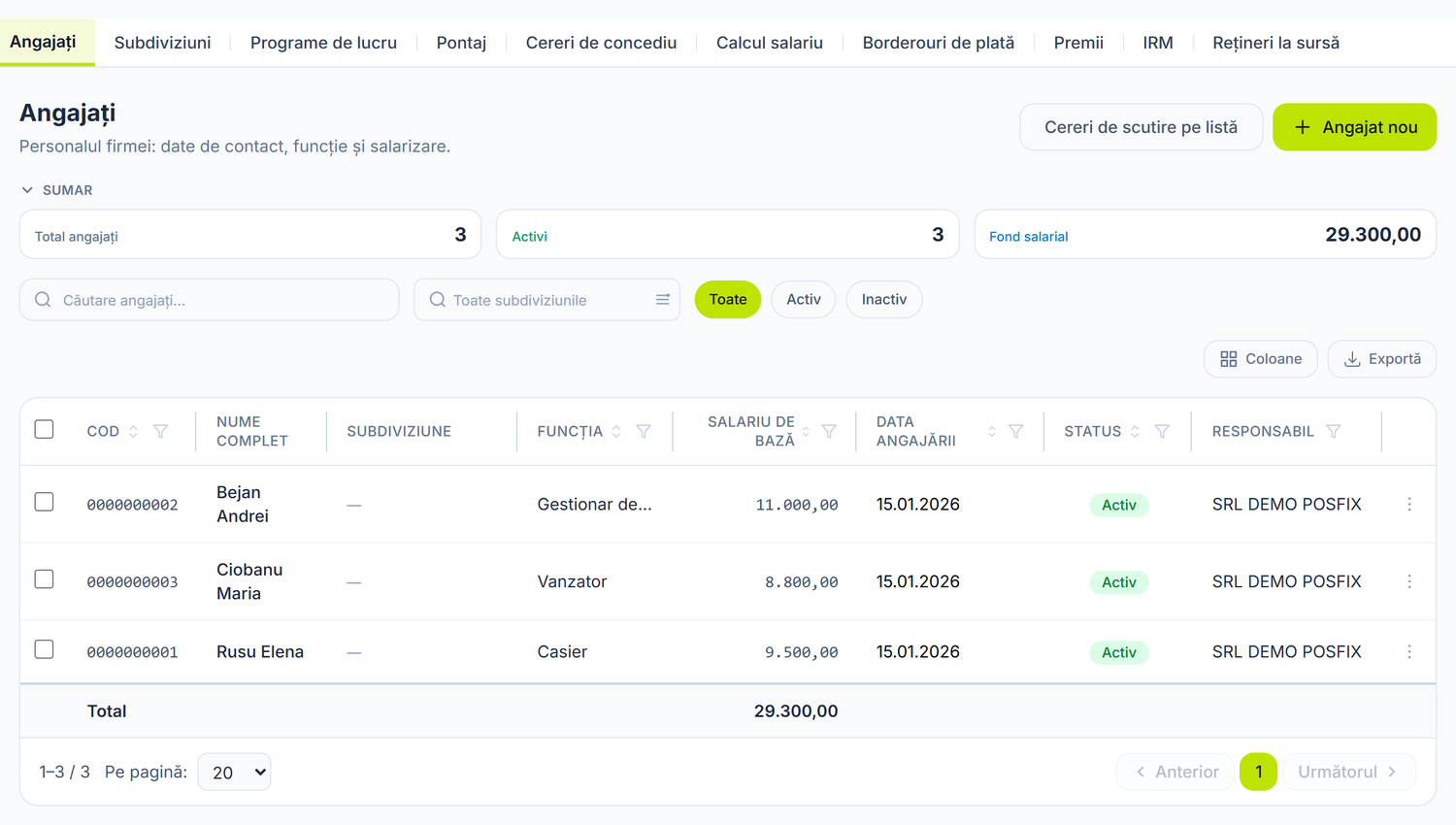The width and height of the screenshot is (1456, 825).
Task: Open row actions menu for Rusu Elena
Action: point(1409,651)
